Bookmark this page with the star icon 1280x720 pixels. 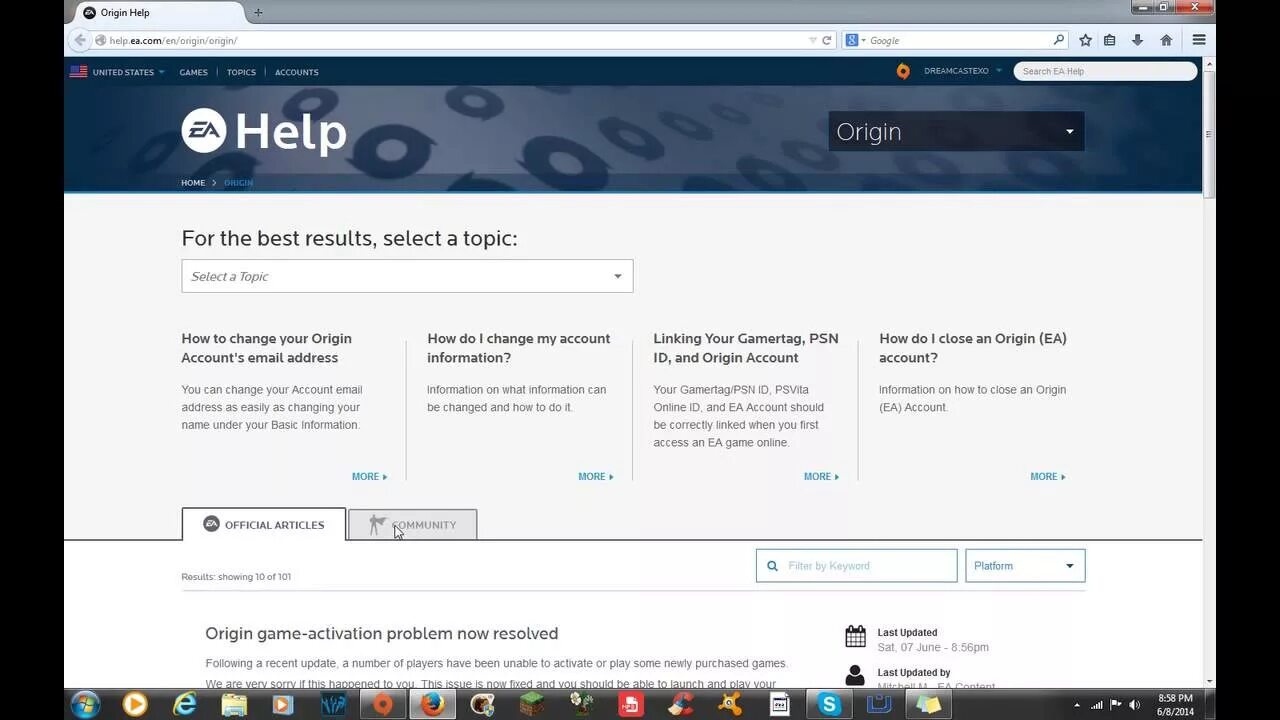1085,40
